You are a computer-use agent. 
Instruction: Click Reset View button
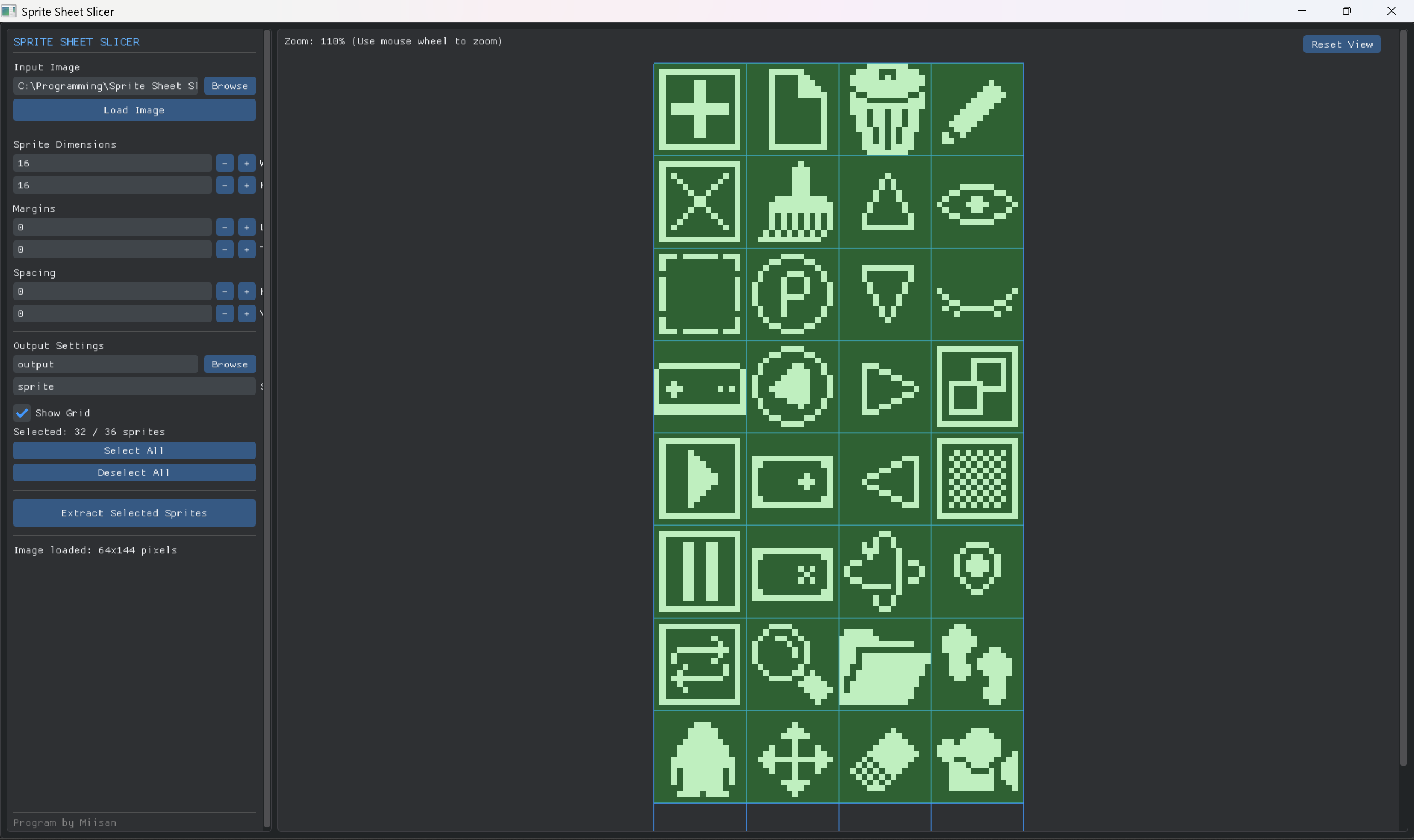1341,44
